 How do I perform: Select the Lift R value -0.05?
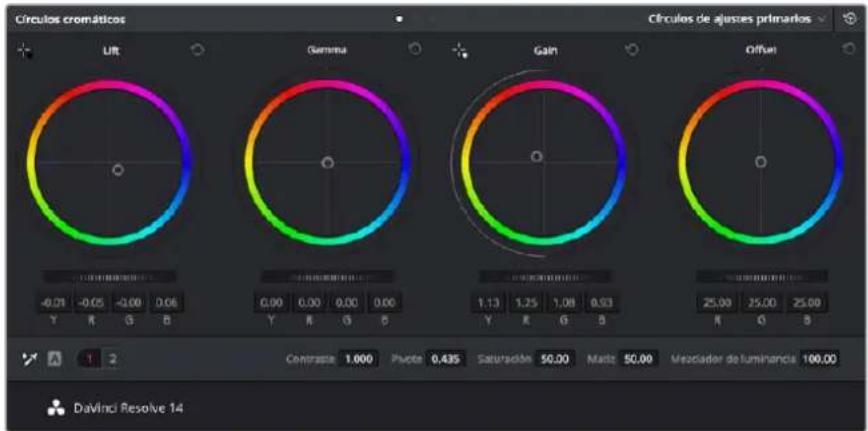pos(91,303)
